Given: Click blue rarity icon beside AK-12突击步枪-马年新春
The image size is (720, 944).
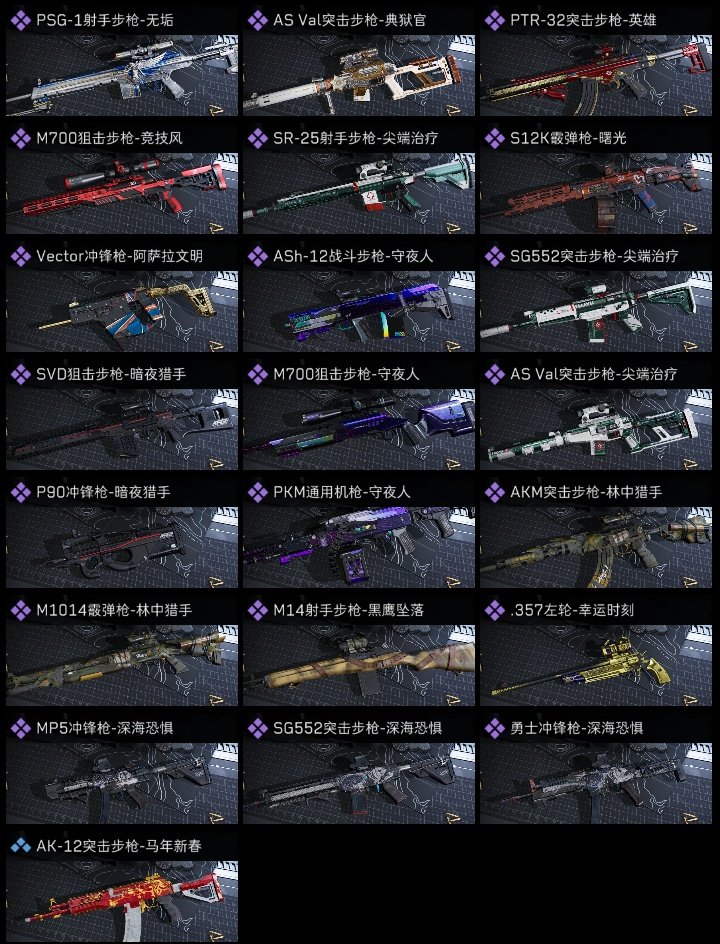Looking at the screenshot, I should pyautogui.click(x=20, y=846).
